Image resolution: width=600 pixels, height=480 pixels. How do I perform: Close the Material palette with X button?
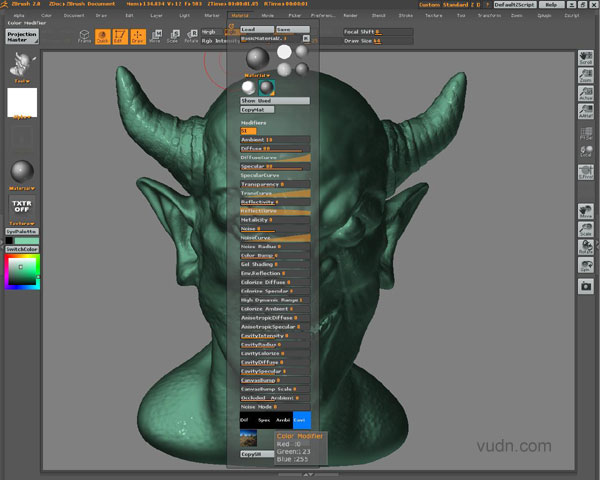coord(306,38)
